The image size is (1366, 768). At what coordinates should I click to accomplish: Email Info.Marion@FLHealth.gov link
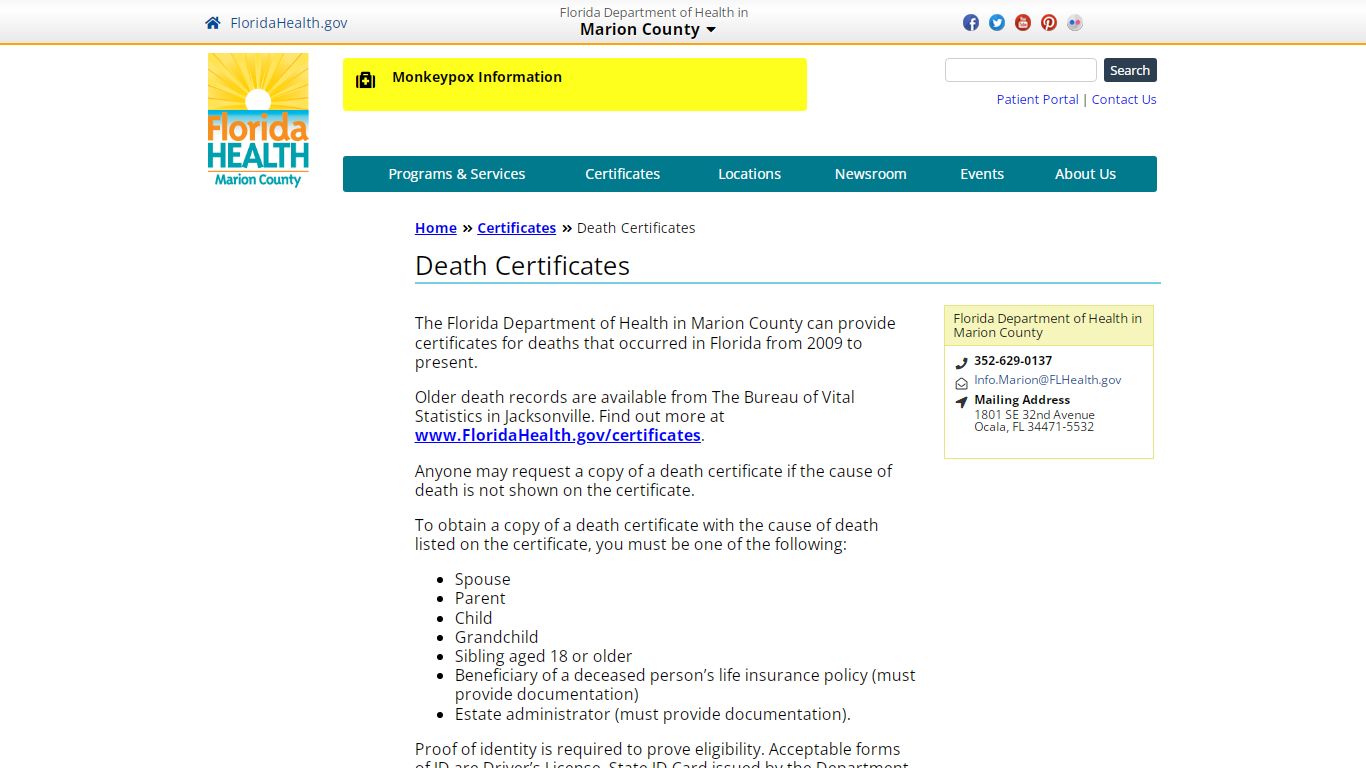point(1048,380)
